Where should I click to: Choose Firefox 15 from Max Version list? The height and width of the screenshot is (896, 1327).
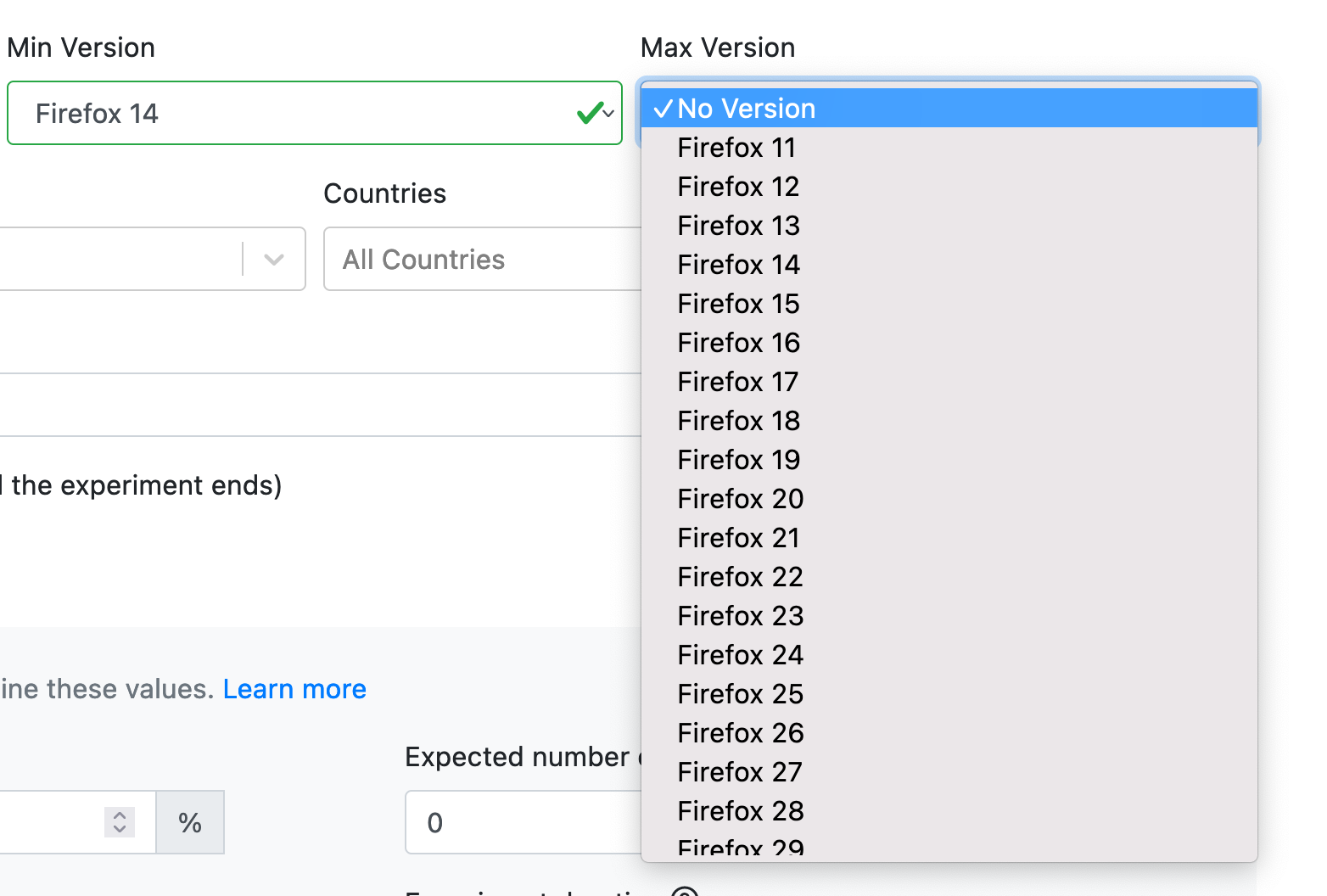pos(949,304)
